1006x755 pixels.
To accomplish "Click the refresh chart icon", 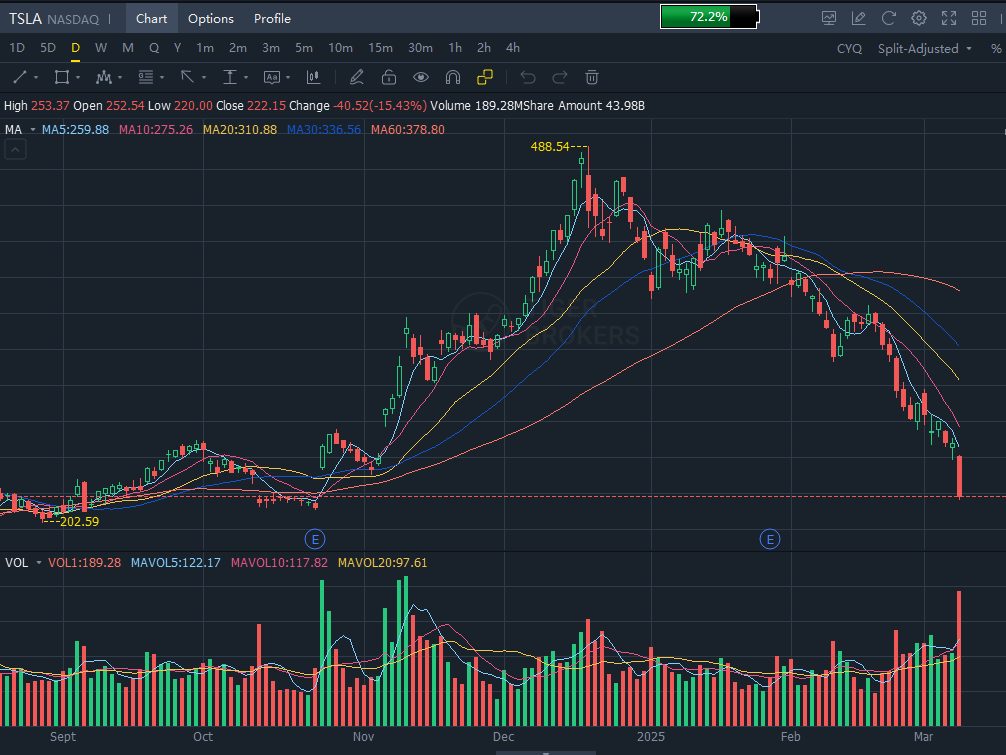I will (888, 18).
